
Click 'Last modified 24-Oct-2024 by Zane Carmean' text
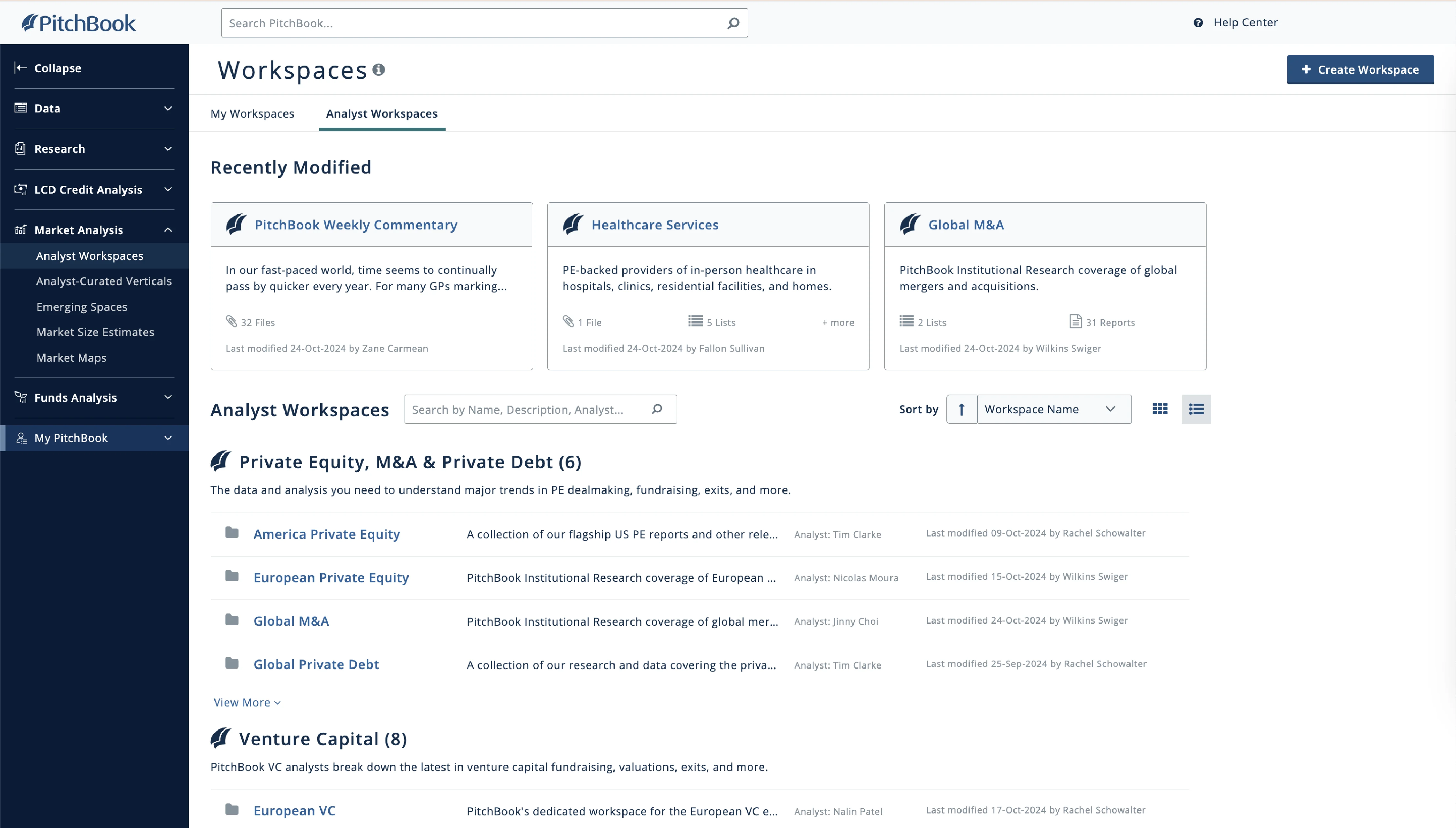click(327, 348)
